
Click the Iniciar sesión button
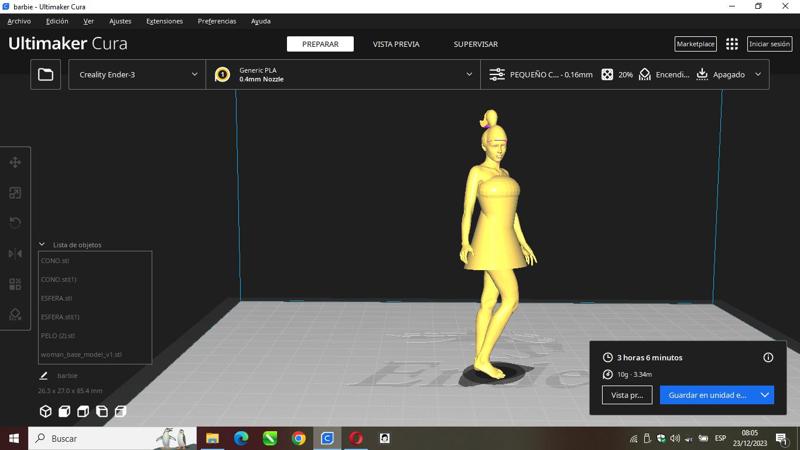(769, 44)
